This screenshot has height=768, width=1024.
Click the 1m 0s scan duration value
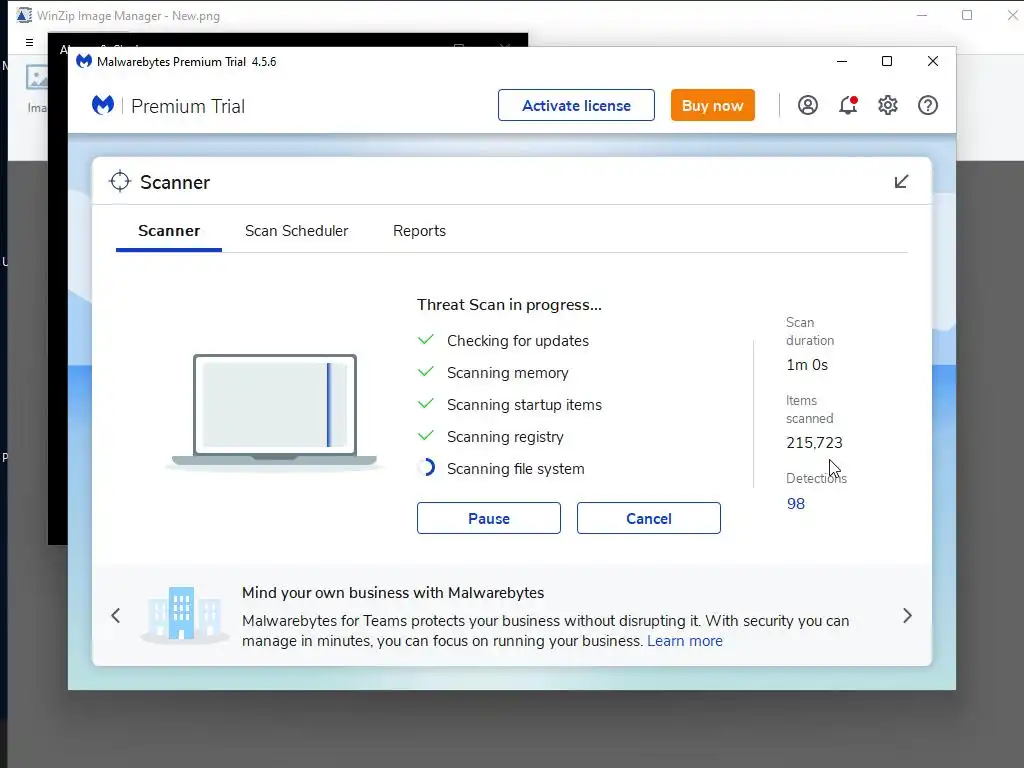coord(807,365)
